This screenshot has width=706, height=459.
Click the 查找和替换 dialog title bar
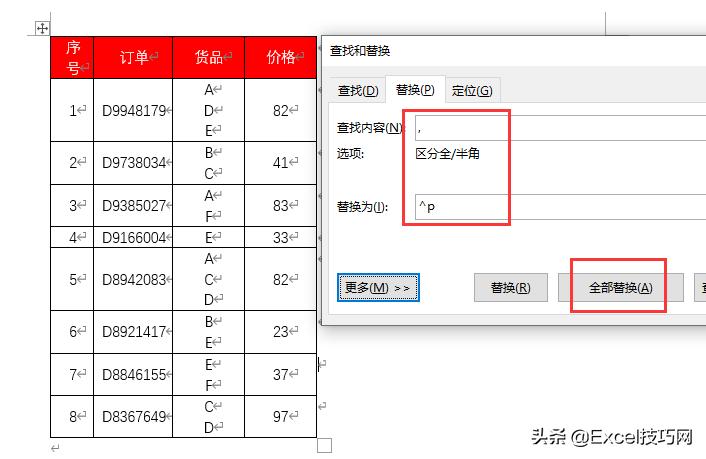[514, 50]
